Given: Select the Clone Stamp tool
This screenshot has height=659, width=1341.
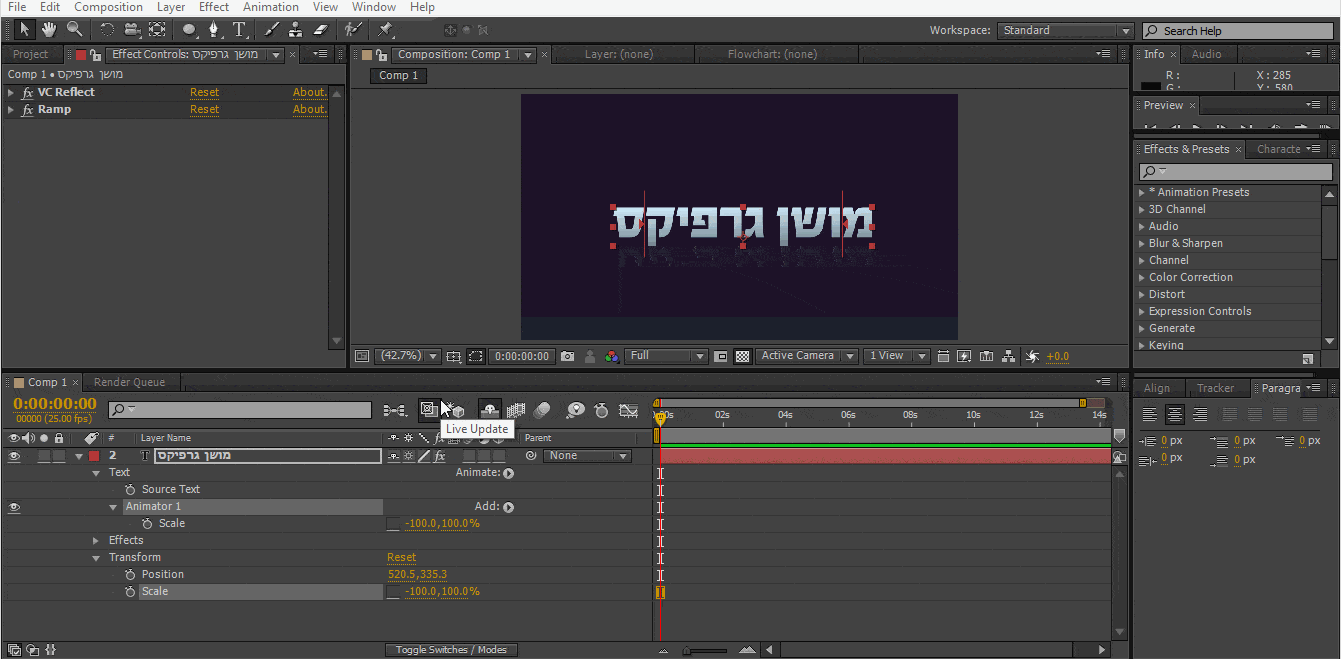Looking at the screenshot, I should 295,30.
